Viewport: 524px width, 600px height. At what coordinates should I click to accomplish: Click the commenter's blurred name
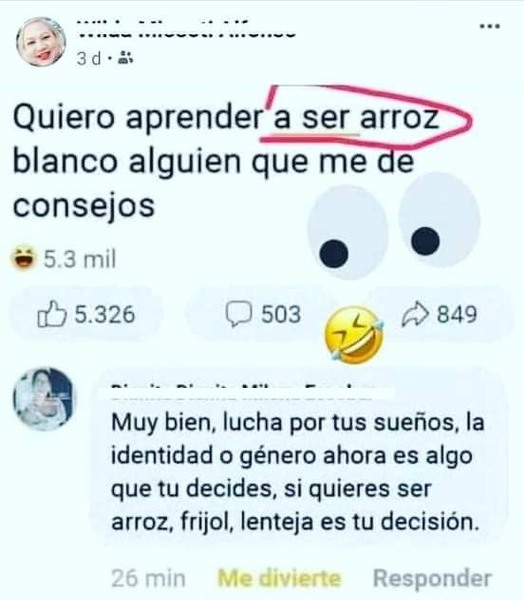(x=243, y=393)
